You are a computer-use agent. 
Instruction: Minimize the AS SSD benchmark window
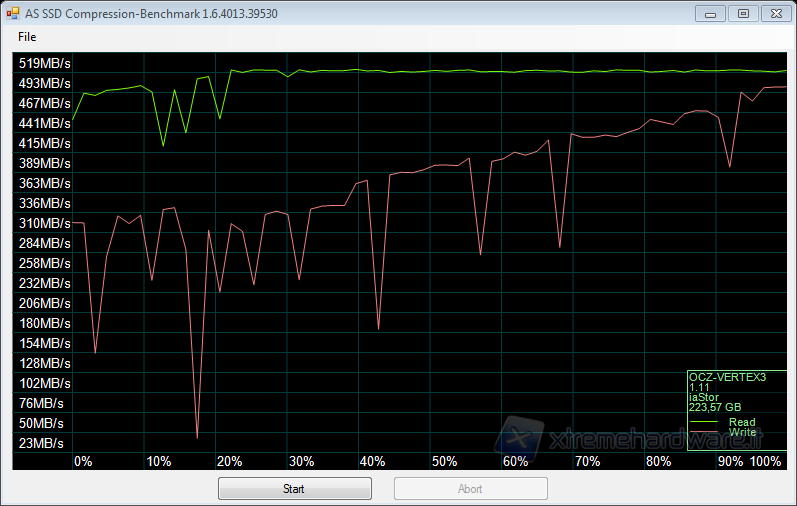pyautogui.click(x=710, y=13)
